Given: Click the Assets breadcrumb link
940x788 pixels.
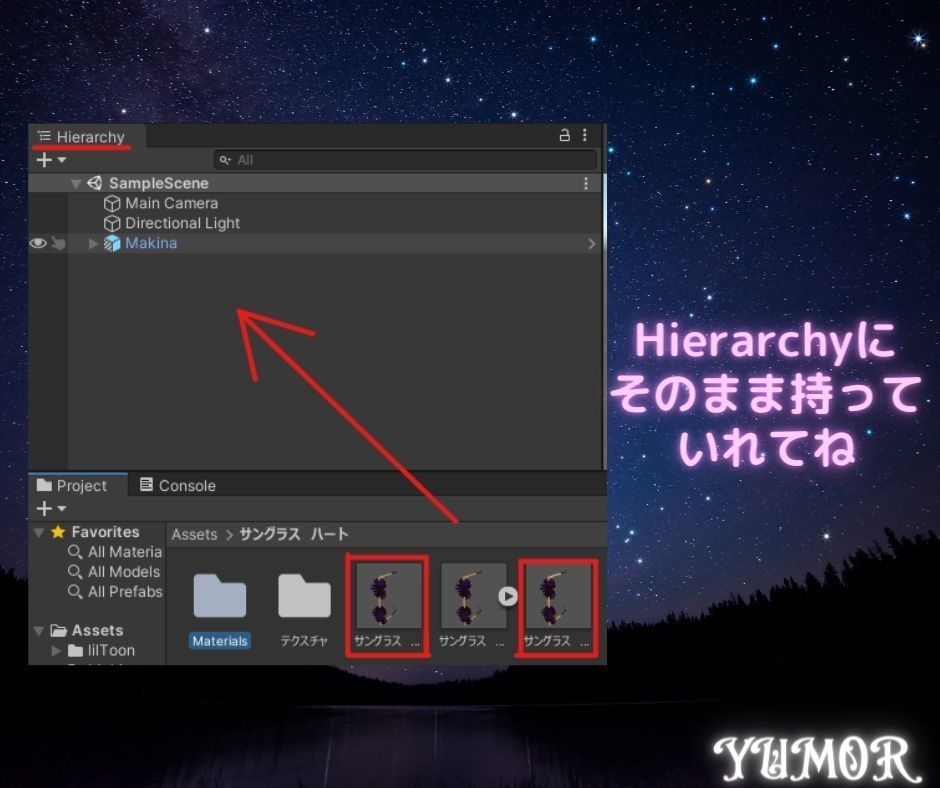Looking at the screenshot, I should pyautogui.click(x=195, y=534).
